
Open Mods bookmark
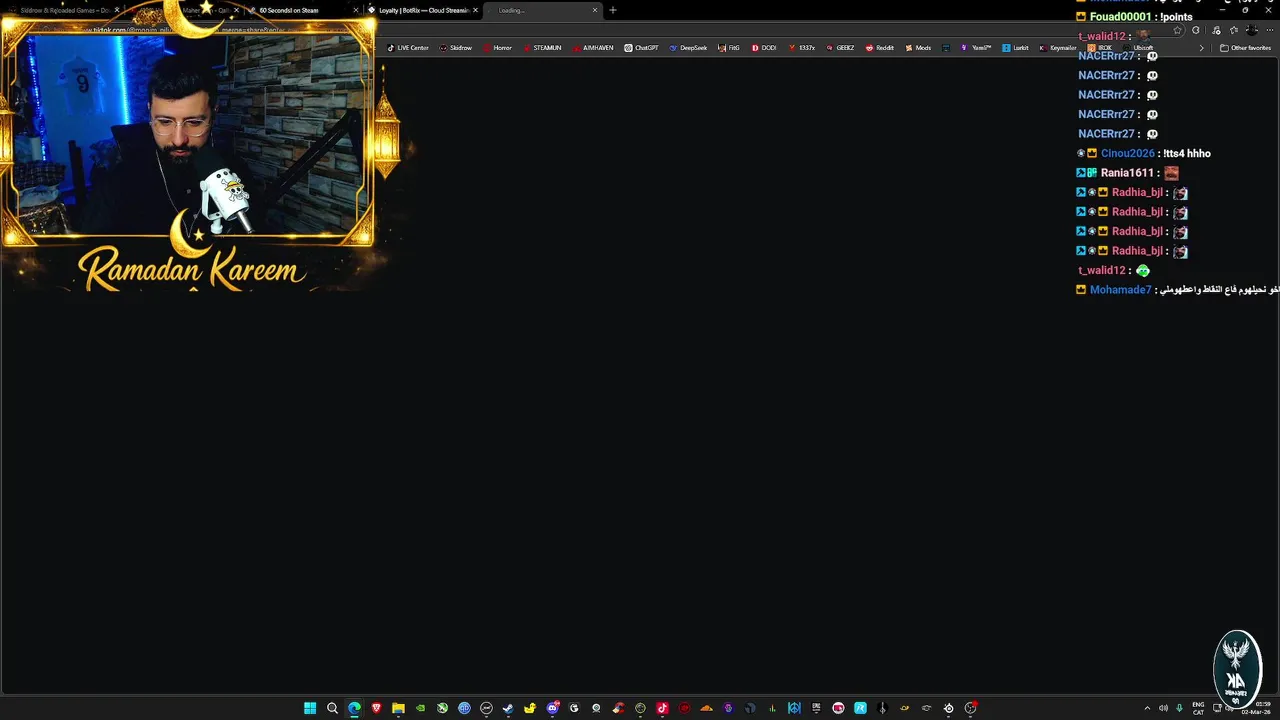point(918,48)
